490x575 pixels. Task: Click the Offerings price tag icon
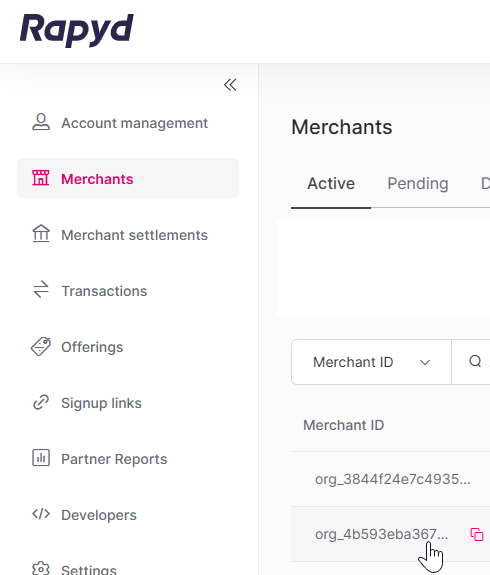point(41,346)
